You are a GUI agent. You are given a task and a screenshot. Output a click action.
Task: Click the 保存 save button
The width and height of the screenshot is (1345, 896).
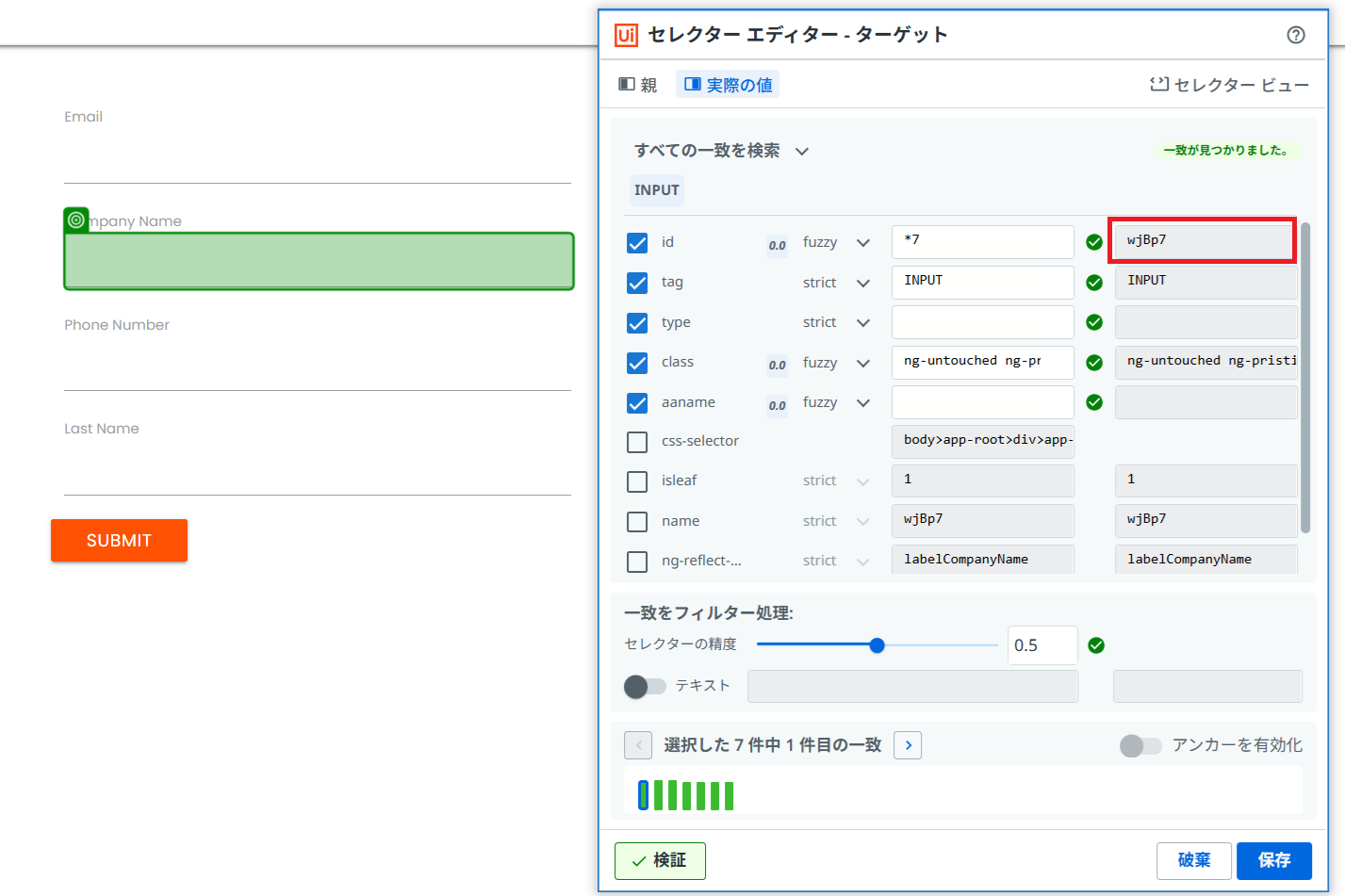point(1274,860)
